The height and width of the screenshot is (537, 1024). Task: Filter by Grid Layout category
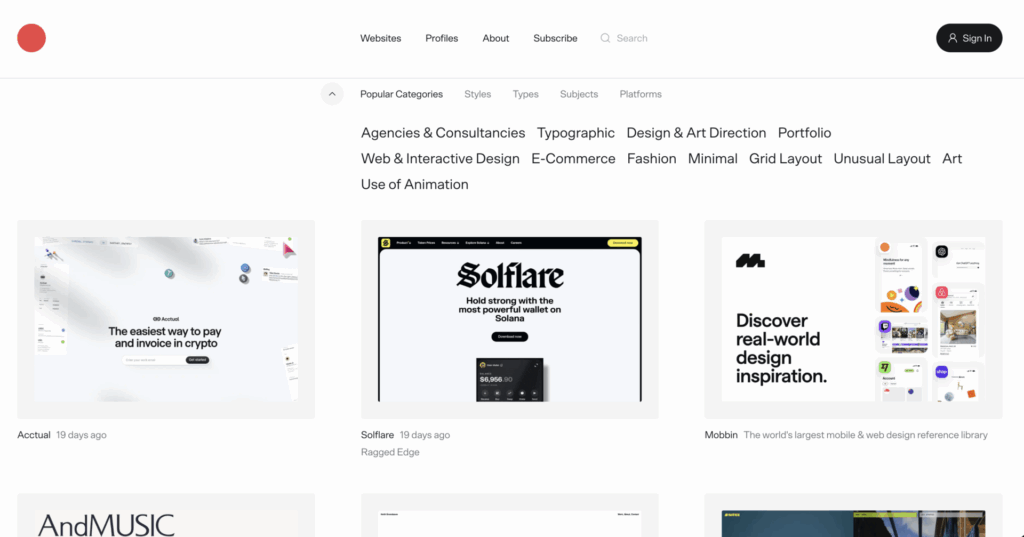[x=786, y=159]
